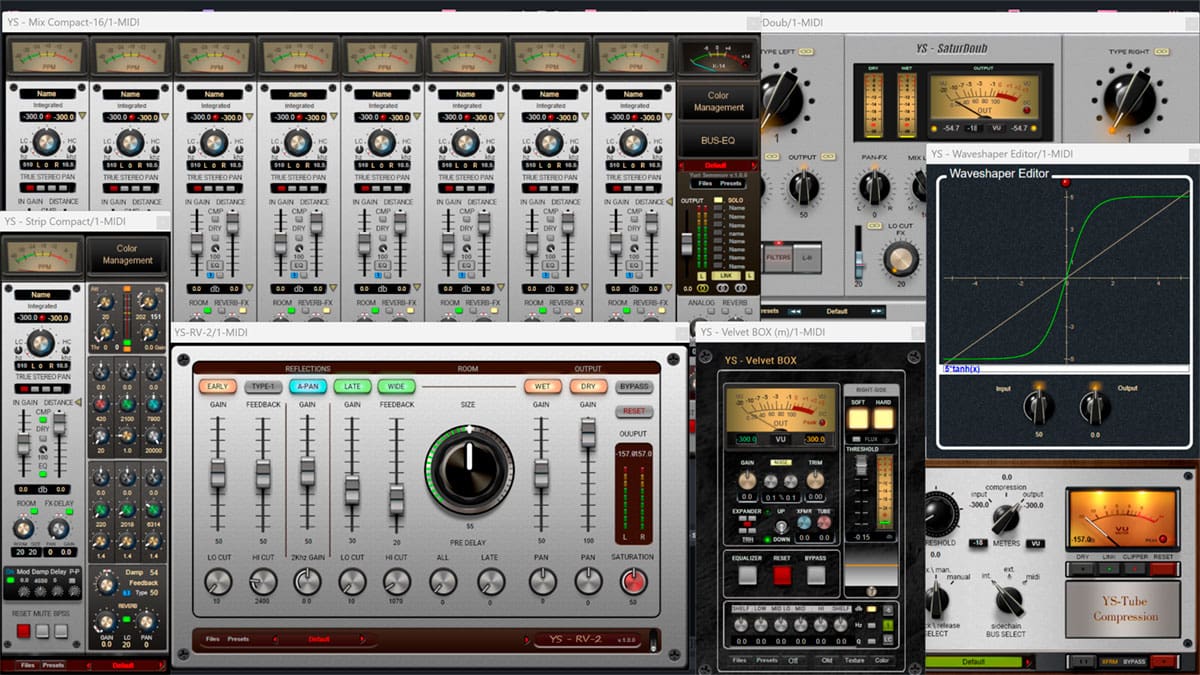1200x675 pixels.
Task: Click the red RESET button in Velvet BOX
Action: pyautogui.click(x=782, y=575)
